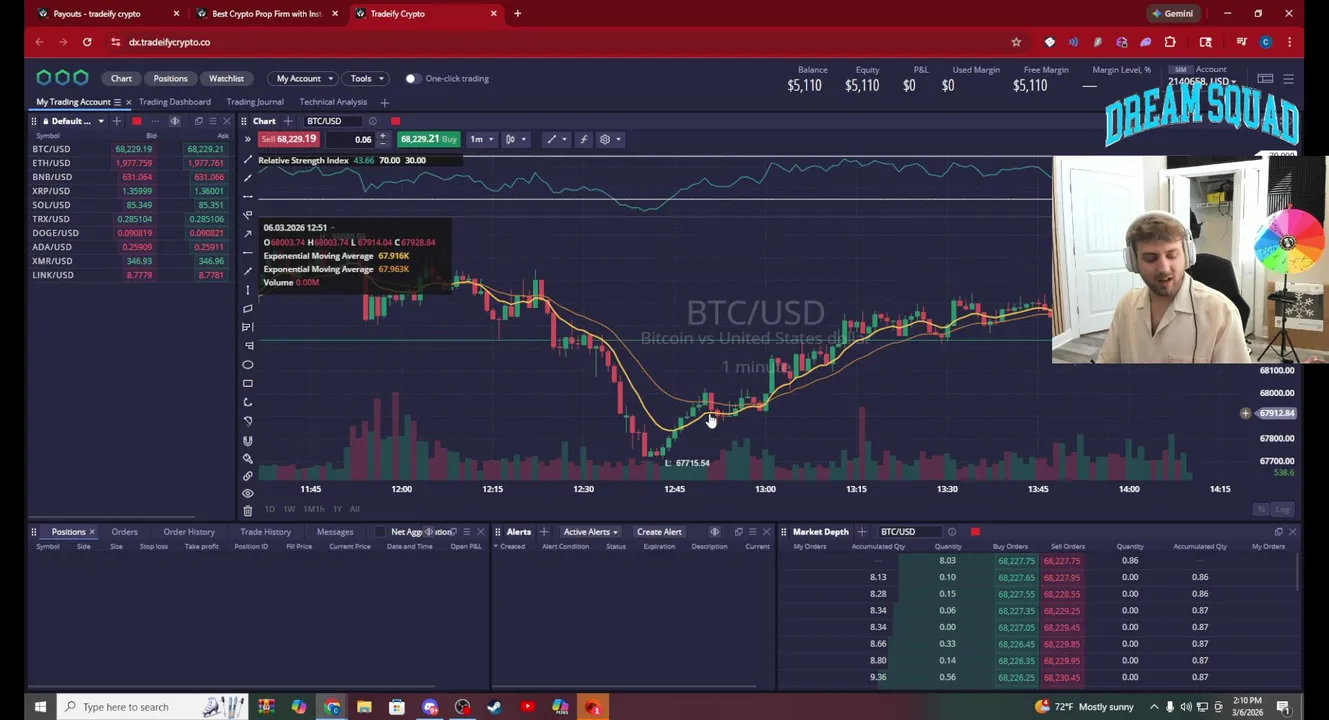The width and height of the screenshot is (1329, 720).
Task: Select the ellipse drawing tool
Action: click(248, 364)
